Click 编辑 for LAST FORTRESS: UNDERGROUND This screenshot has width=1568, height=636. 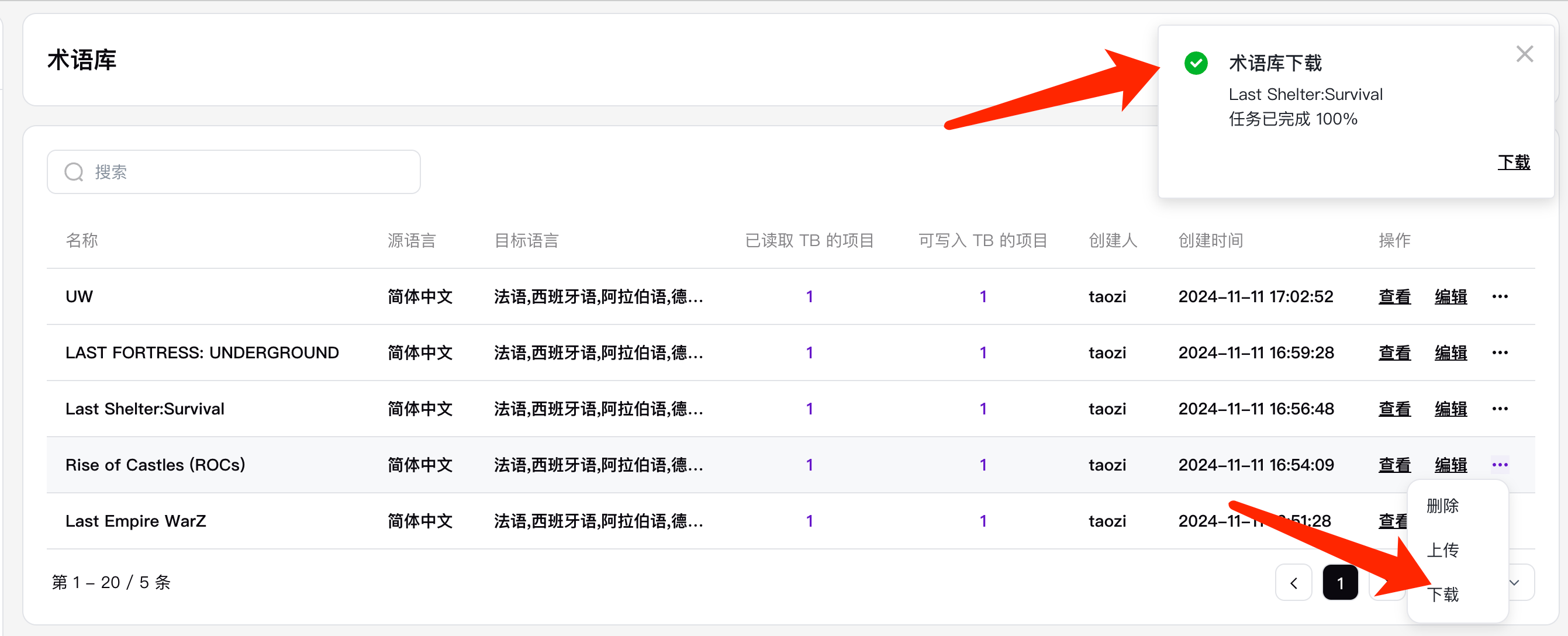click(1450, 352)
